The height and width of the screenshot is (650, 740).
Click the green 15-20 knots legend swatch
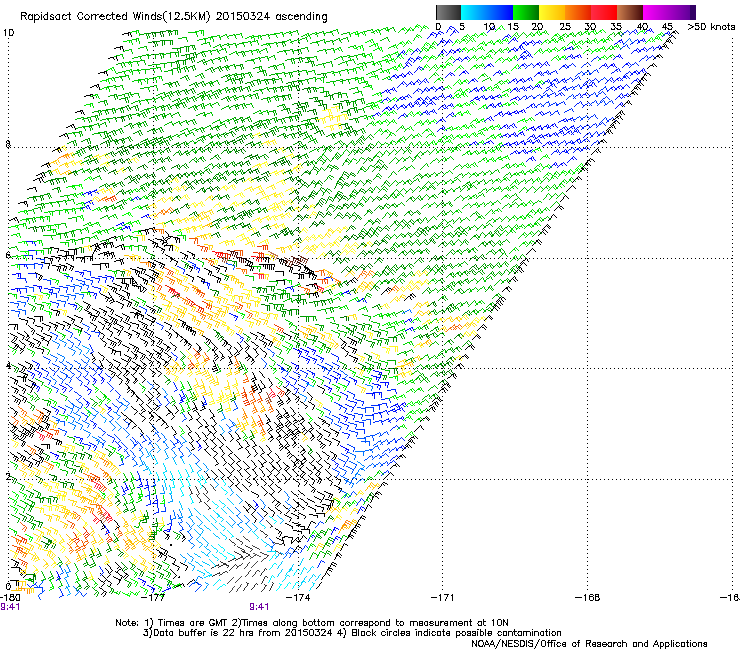526,12
